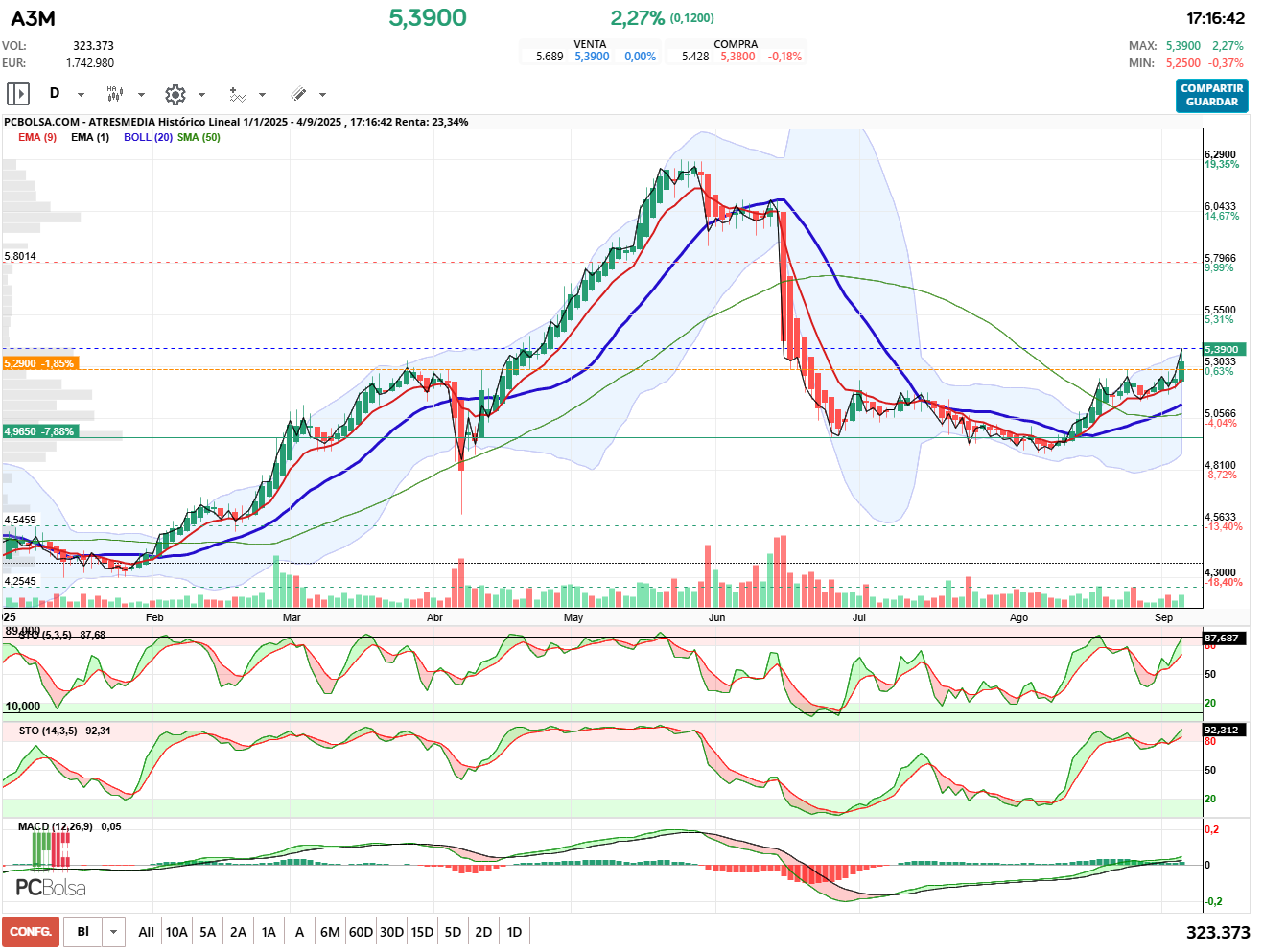Click the 4,5459 level label

point(20,521)
